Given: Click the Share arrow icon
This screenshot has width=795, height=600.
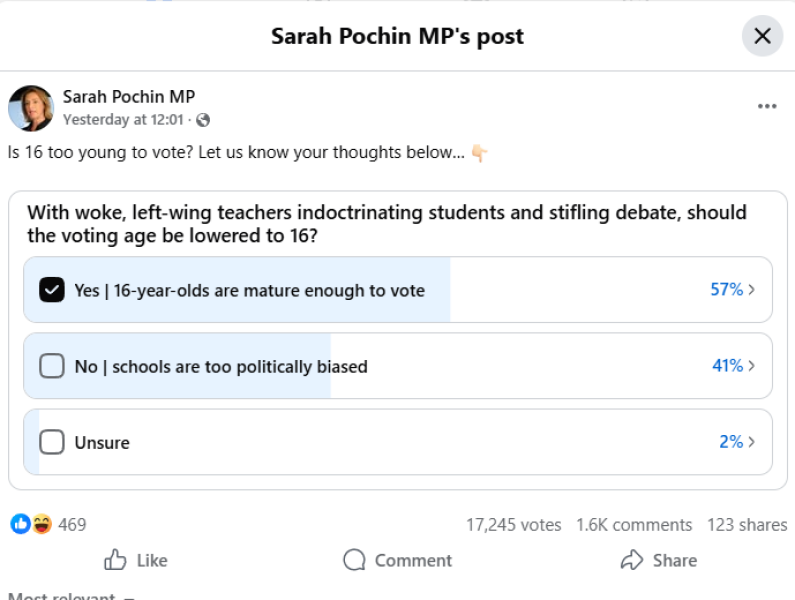Looking at the screenshot, I should [x=631, y=560].
